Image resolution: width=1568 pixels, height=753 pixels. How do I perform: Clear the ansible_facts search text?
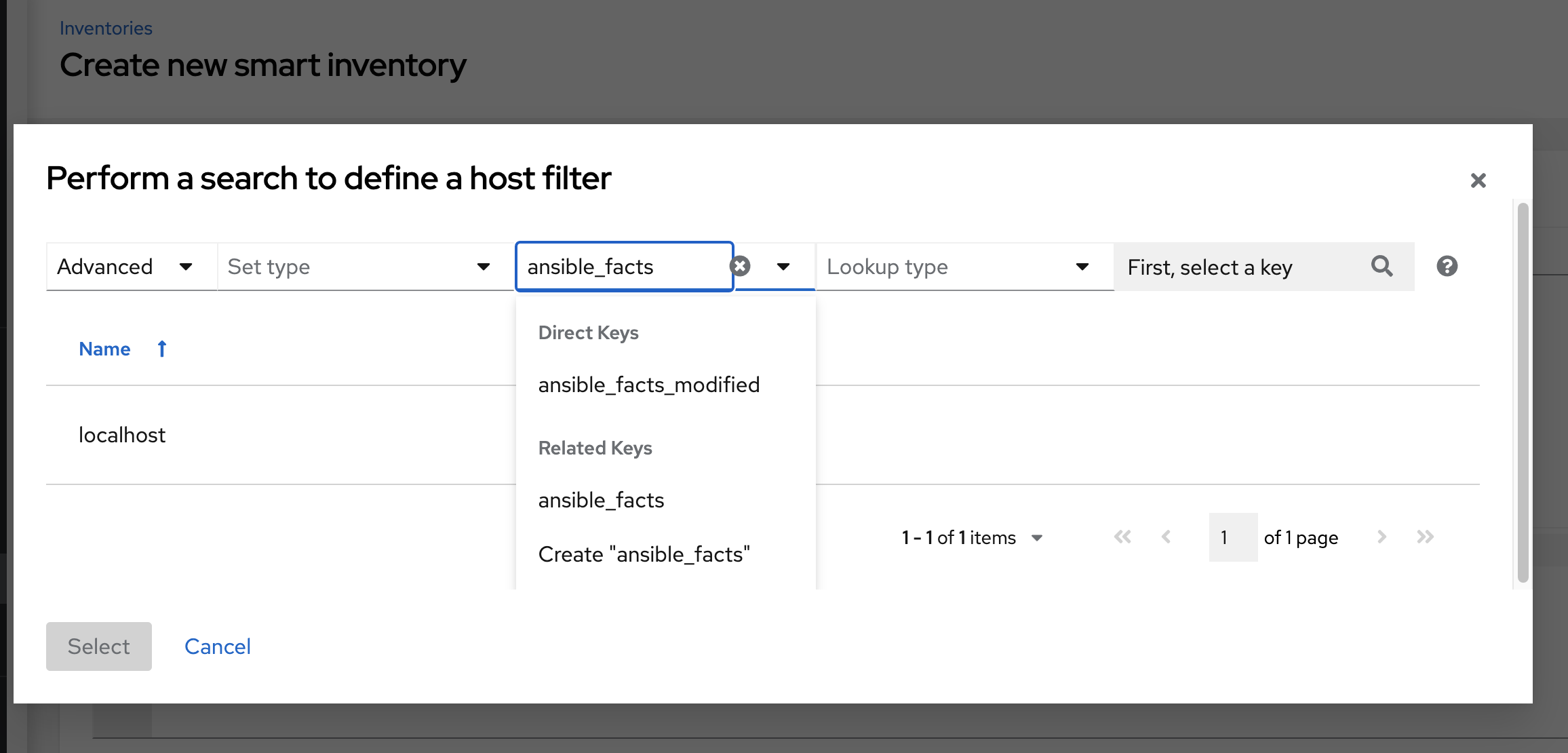(x=740, y=266)
